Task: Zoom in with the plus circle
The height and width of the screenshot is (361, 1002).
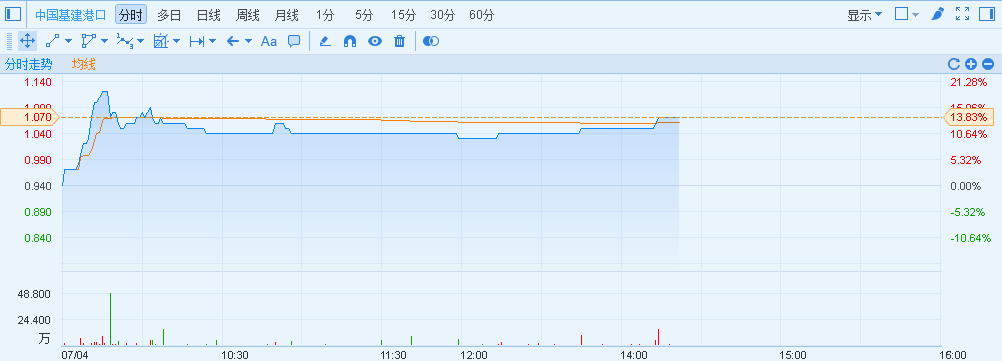Action: click(x=971, y=64)
